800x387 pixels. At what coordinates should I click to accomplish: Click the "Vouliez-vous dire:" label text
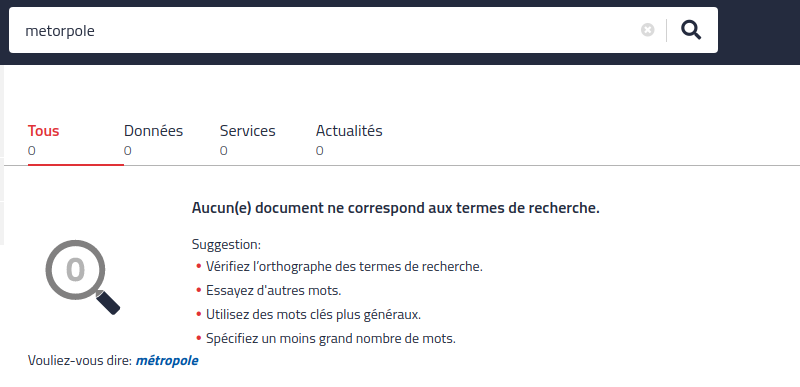(80, 361)
